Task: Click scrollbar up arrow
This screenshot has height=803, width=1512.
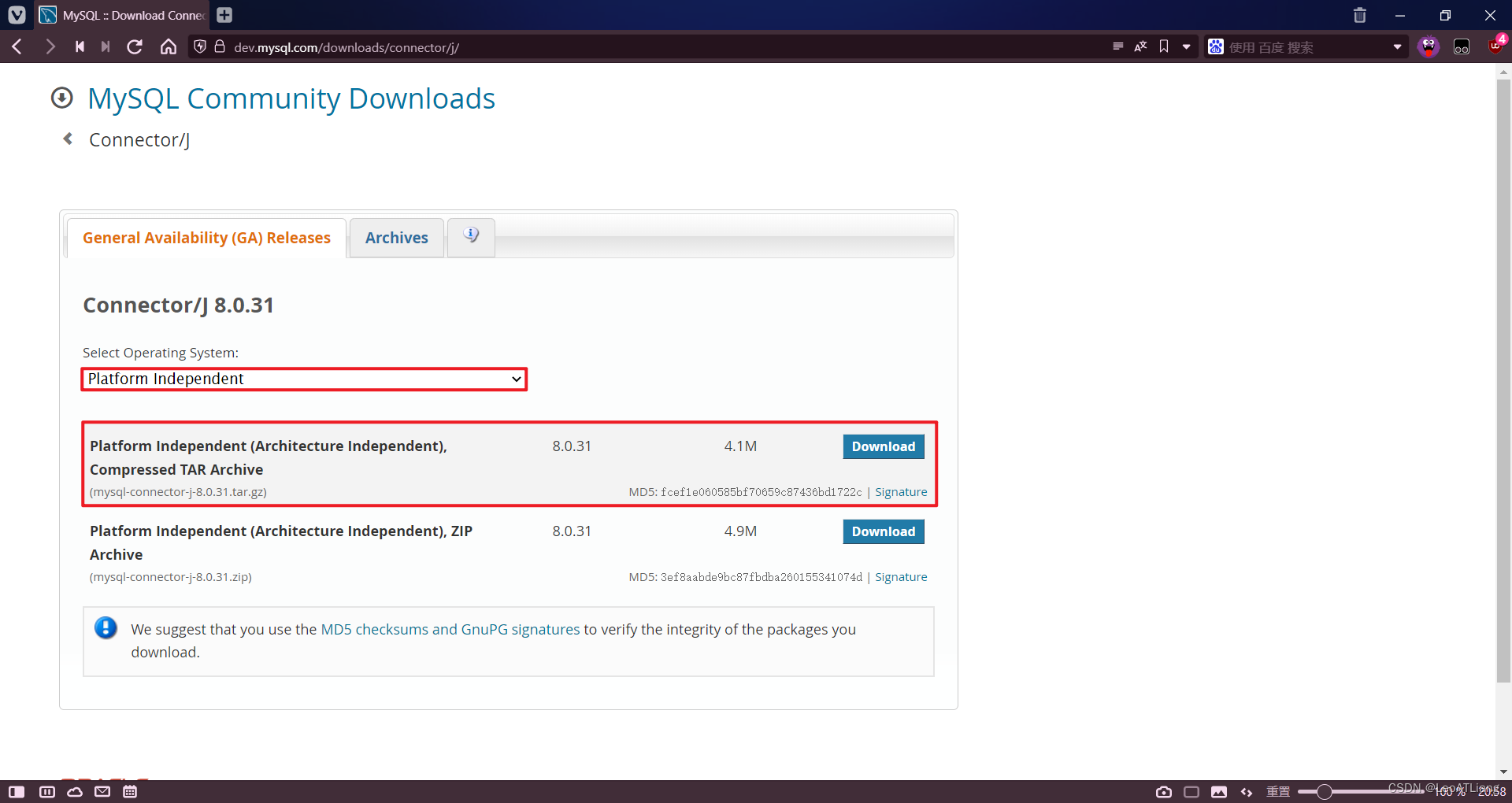Action: (x=1503, y=71)
